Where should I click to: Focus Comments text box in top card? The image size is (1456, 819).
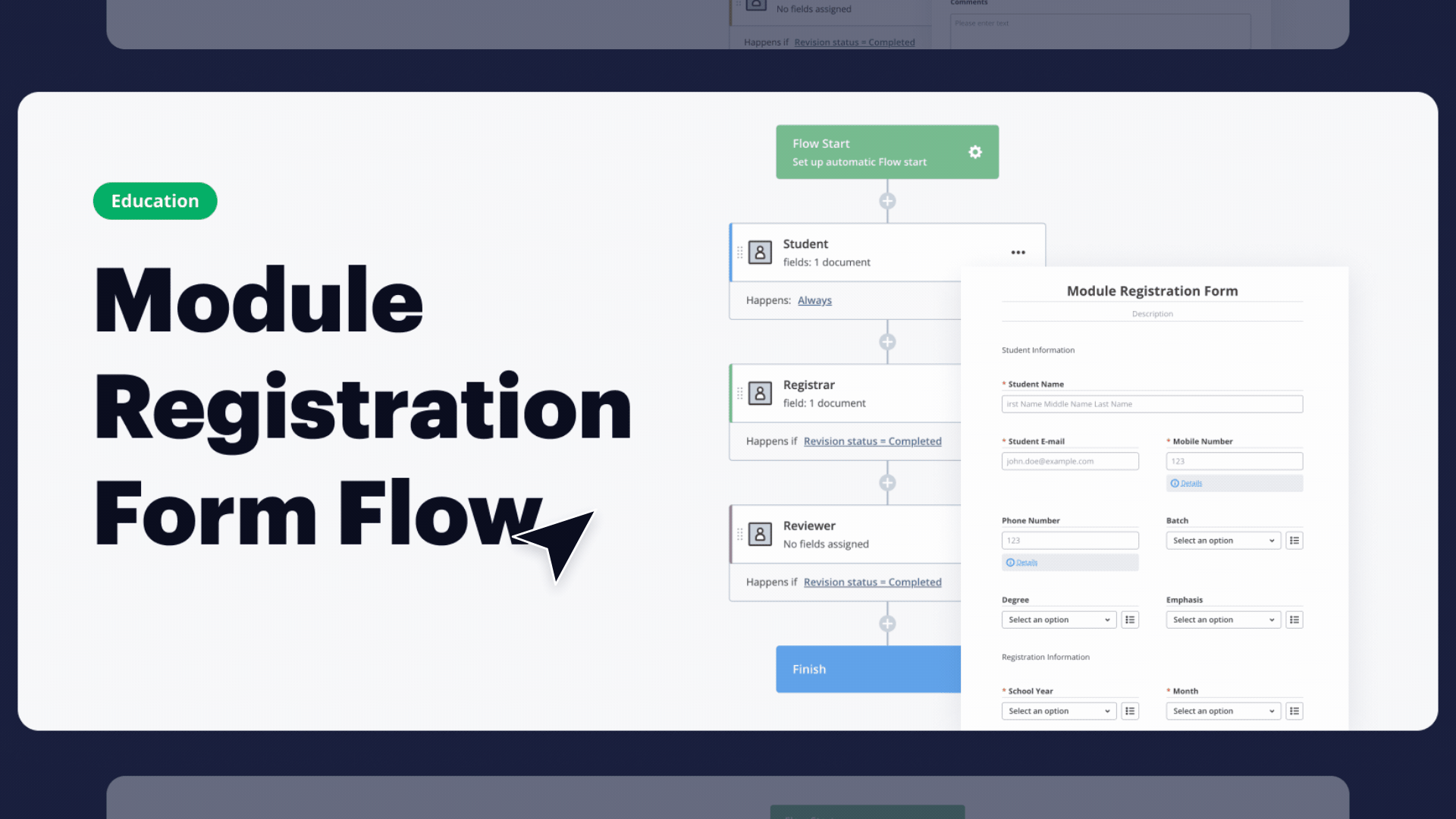click(x=1100, y=32)
